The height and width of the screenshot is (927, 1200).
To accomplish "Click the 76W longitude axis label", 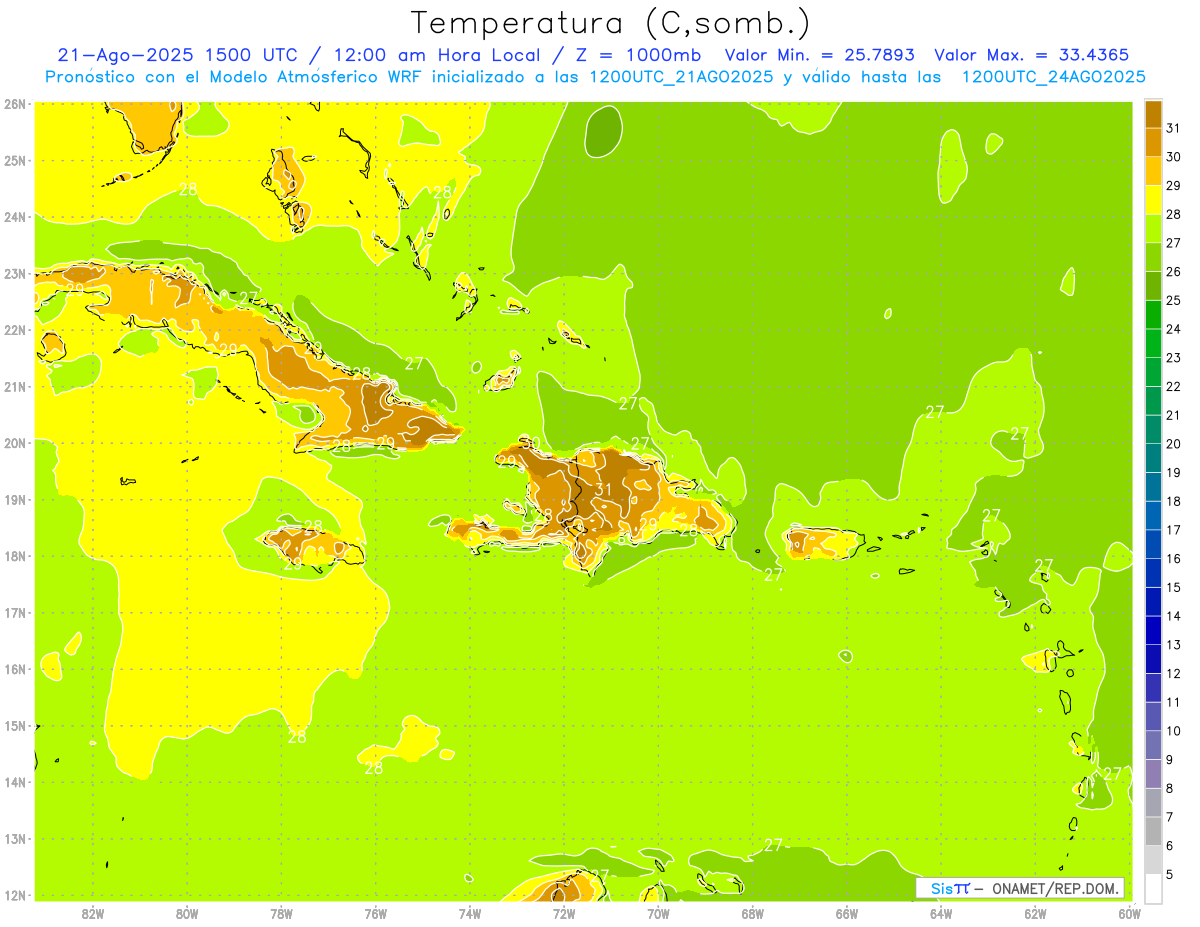I will 376,913.
